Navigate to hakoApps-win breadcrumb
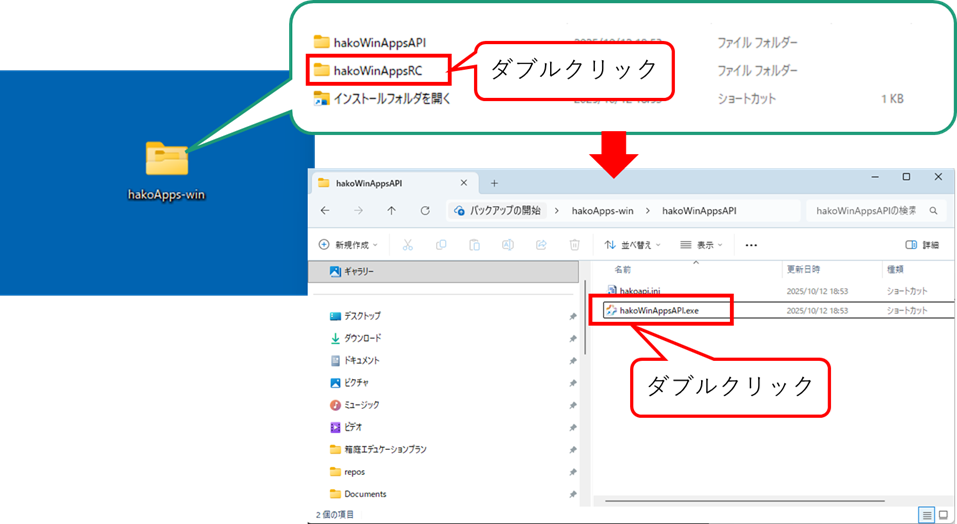The width and height of the screenshot is (957, 524). coord(602,210)
